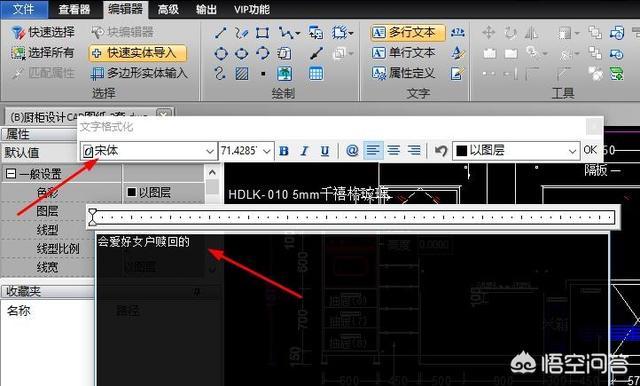The image size is (640, 386).
Task: Click the OK button in text formatting
Action: (590, 150)
